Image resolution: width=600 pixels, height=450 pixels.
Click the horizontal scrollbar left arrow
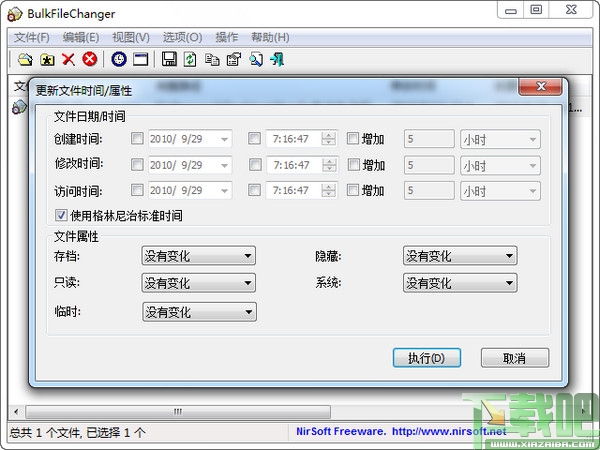pyautogui.click(x=16, y=412)
